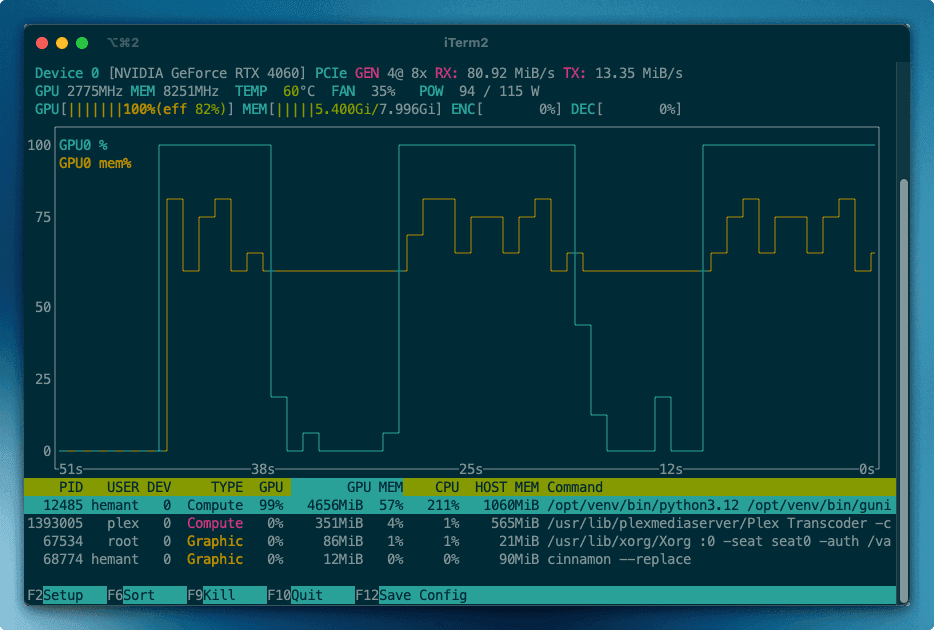Click the POW 94 / 115 W reading
The height and width of the screenshot is (630, 934).
pyautogui.click(x=479, y=91)
